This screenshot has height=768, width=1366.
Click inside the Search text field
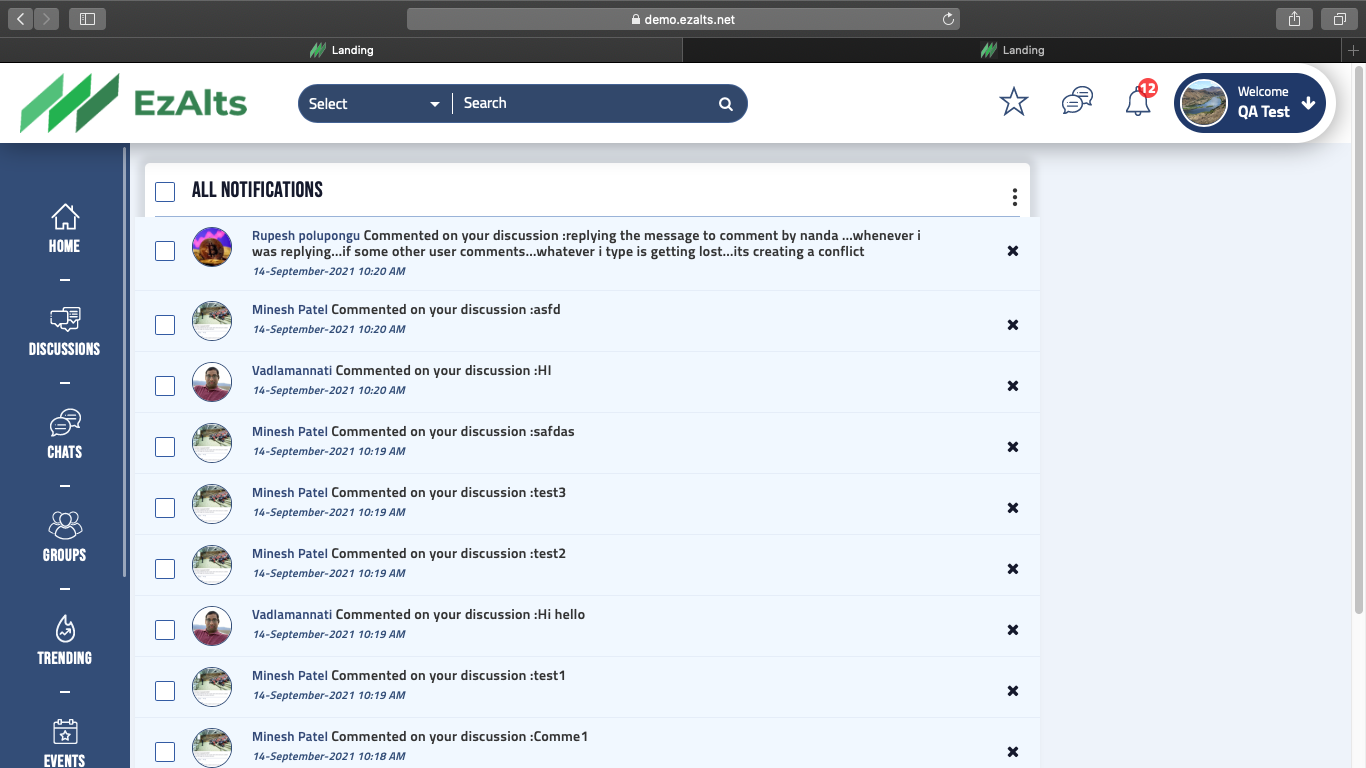click(585, 104)
